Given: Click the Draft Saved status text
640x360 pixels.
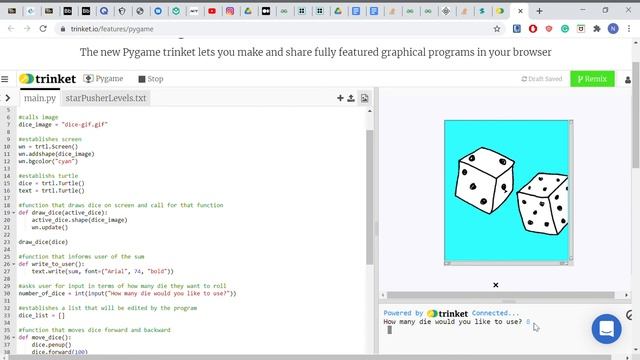Looking at the screenshot, I should [542, 79].
